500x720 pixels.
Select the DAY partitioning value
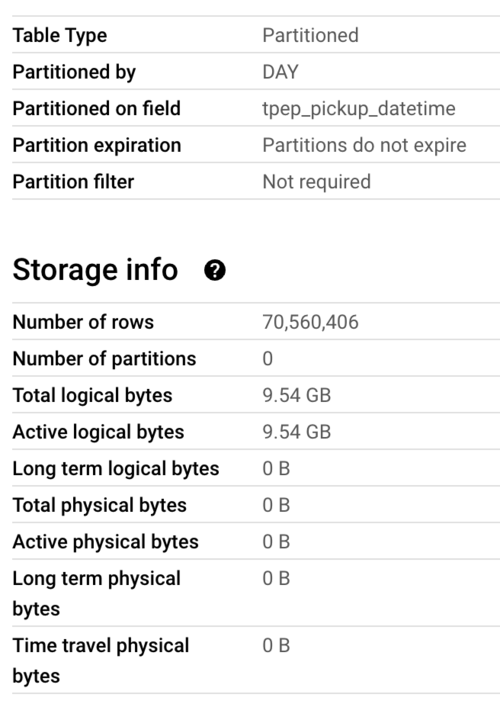click(281, 72)
